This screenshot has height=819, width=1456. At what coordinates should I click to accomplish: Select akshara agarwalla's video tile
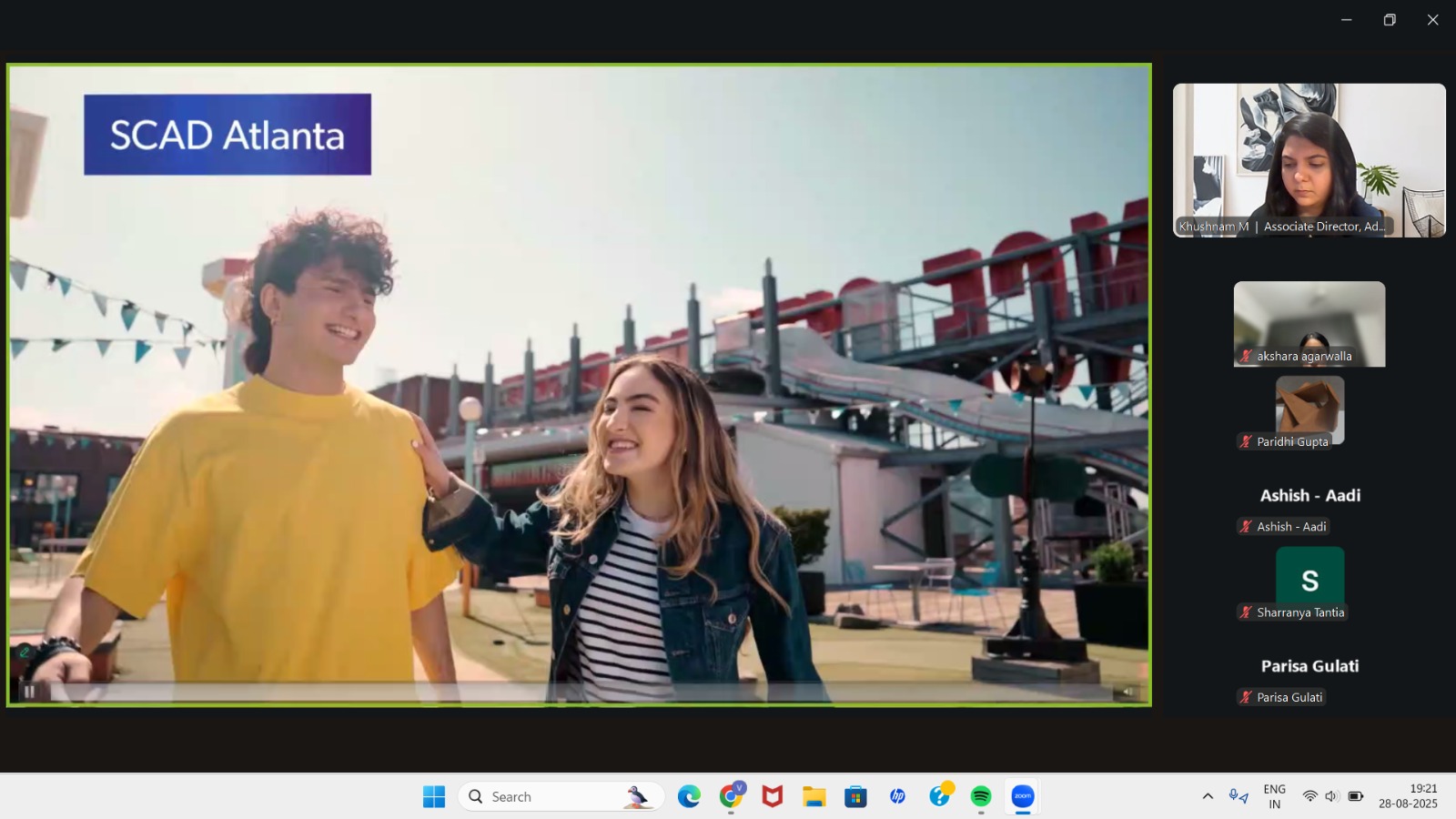tap(1309, 323)
